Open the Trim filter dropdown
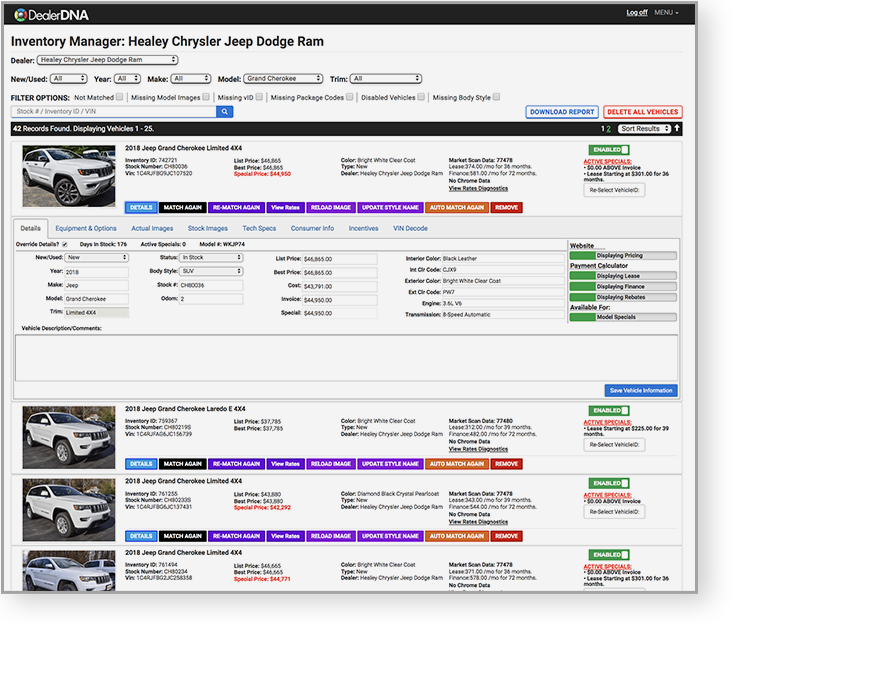 pyautogui.click(x=386, y=79)
